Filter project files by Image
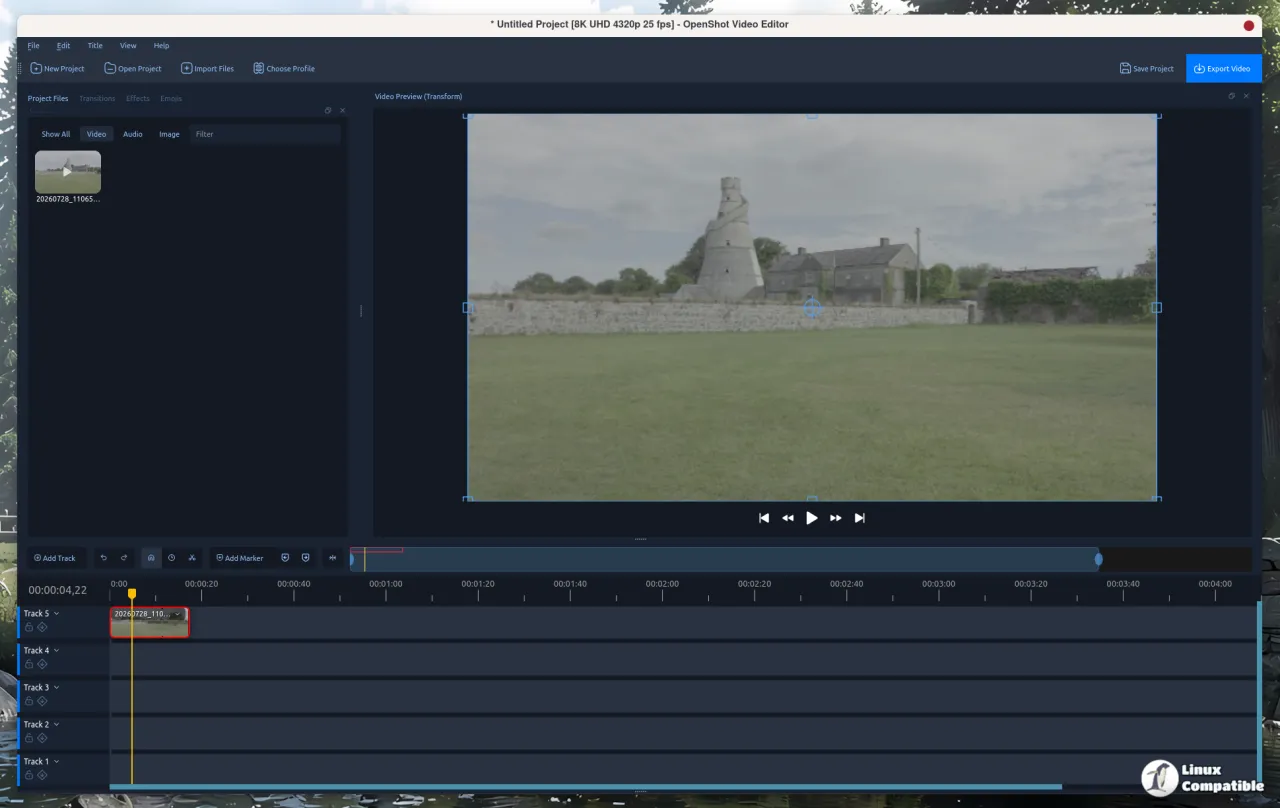This screenshot has width=1280, height=808. (x=169, y=134)
